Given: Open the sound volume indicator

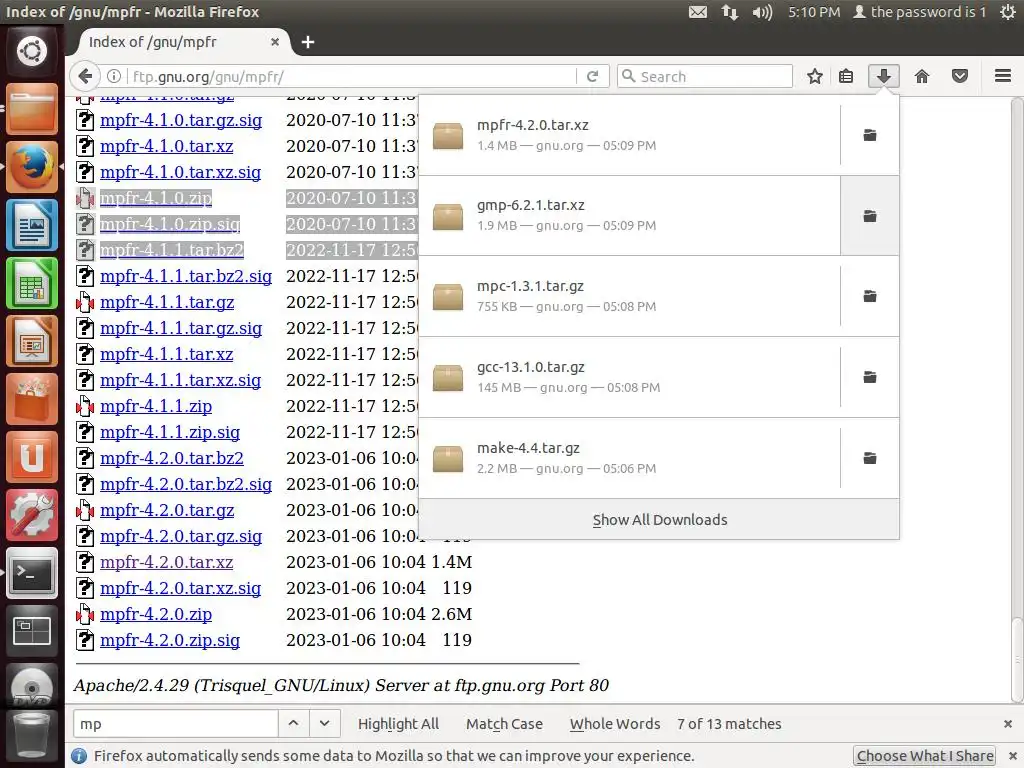Looking at the screenshot, I should (761, 12).
